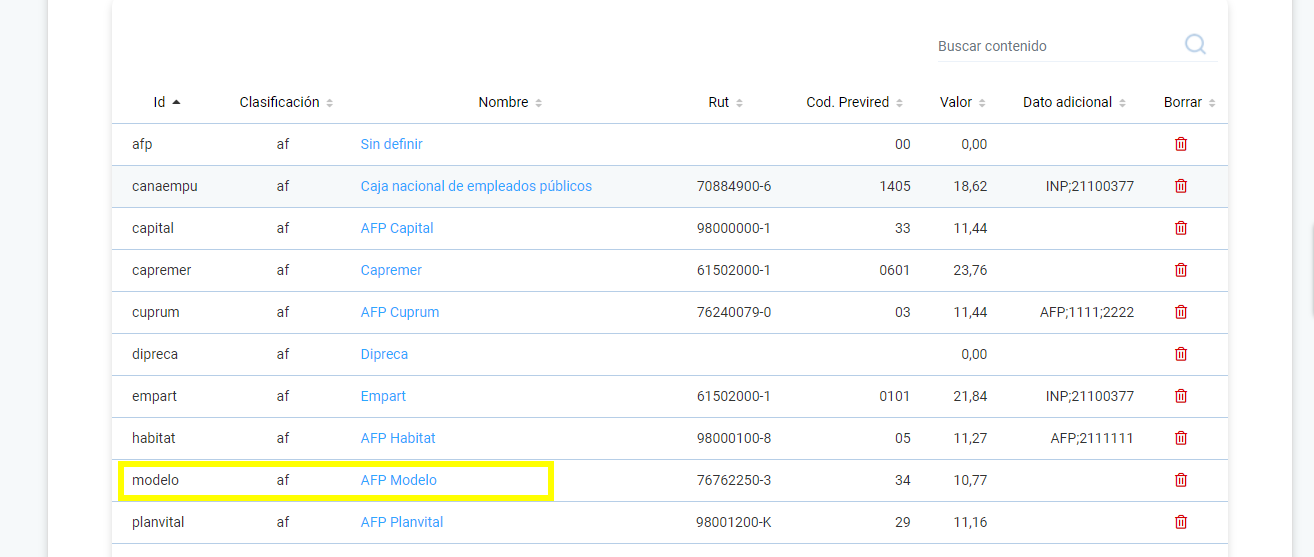Select the Cod. Previred value 1405
Image resolution: width=1314 pixels, height=557 pixels.
(895, 186)
